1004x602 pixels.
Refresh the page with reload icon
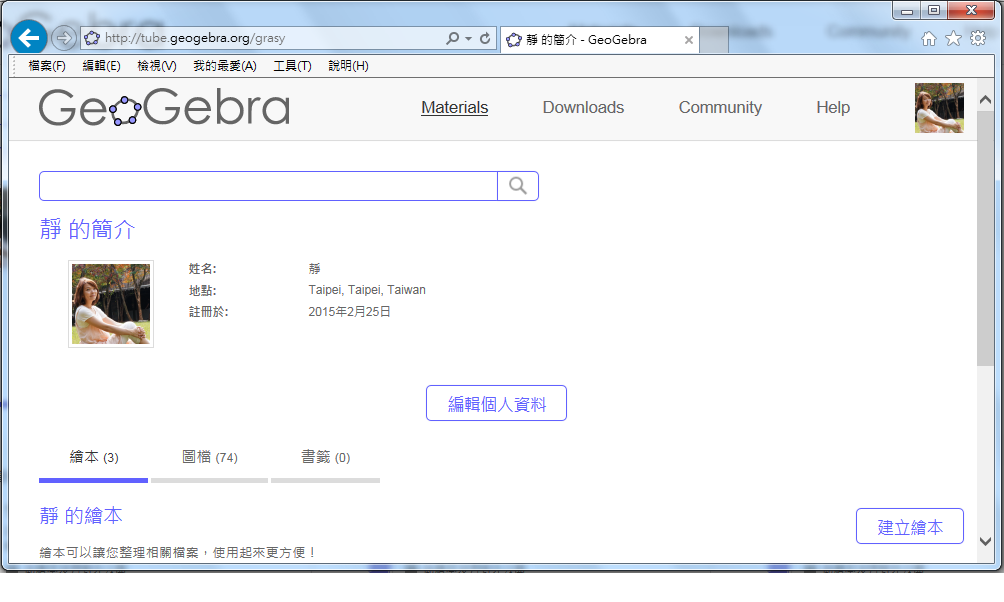tap(485, 38)
